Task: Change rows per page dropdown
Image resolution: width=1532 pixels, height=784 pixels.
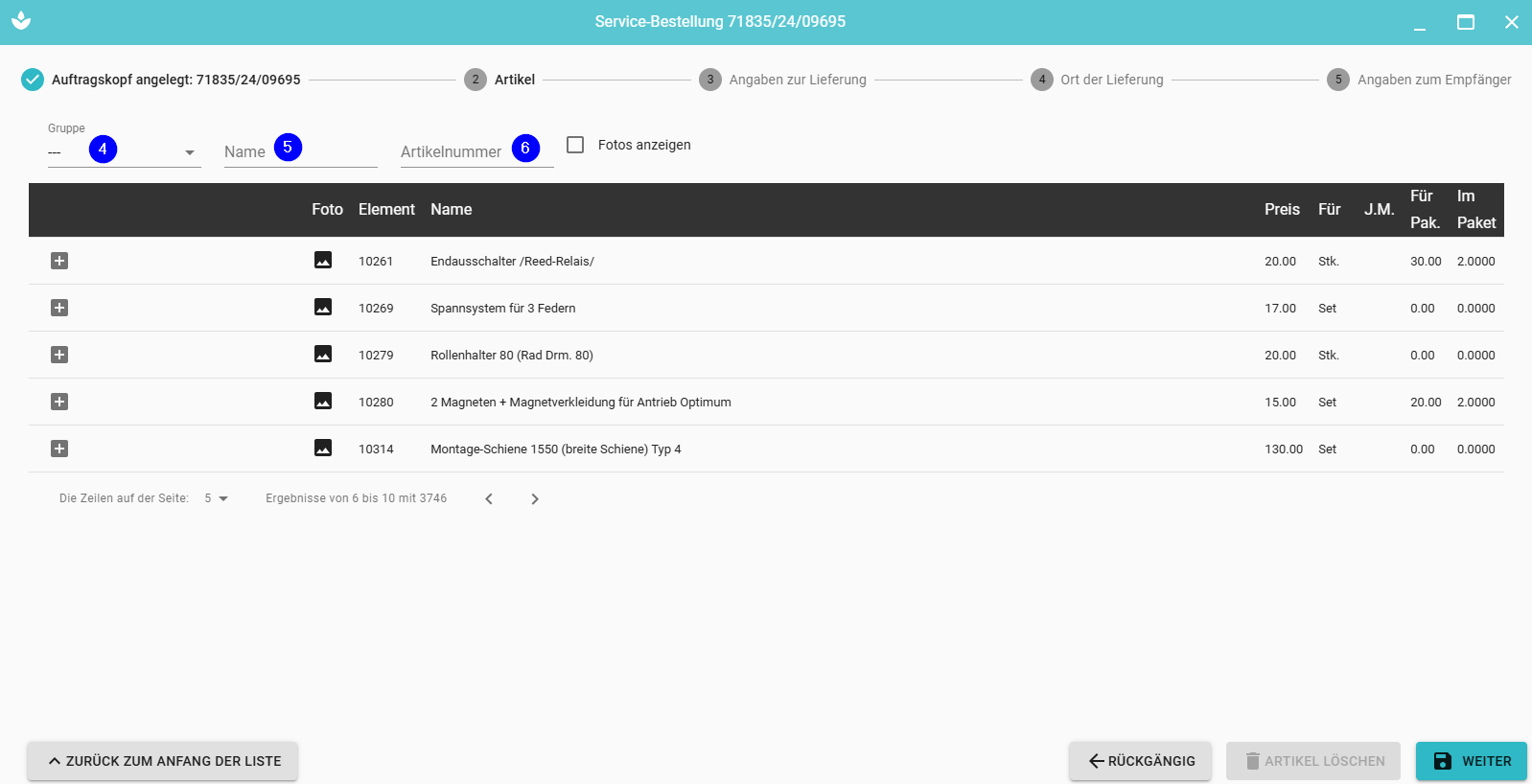Action: pyautogui.click(x=216, y=498)
